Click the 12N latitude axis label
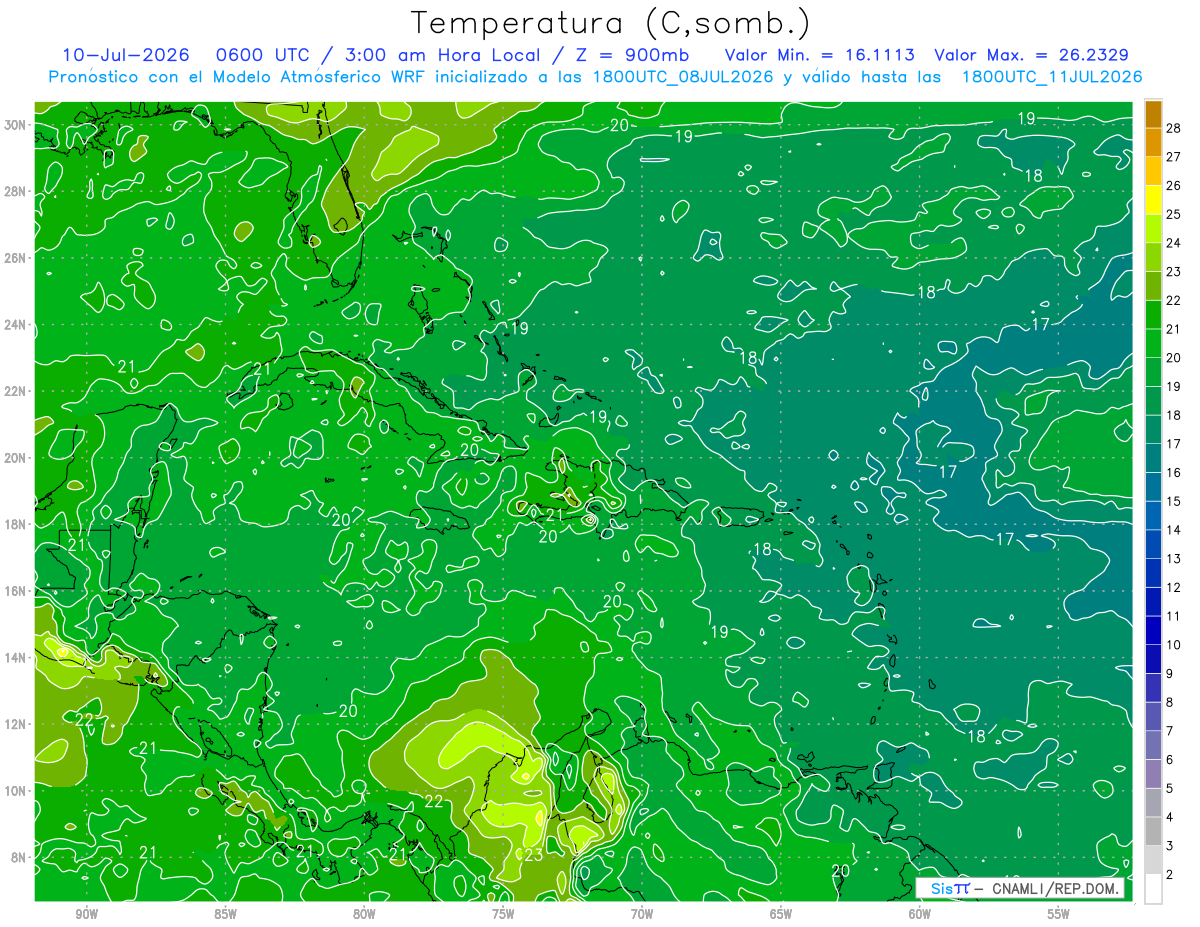The width and height of the screenshot is (1200, 927). tap(16, 724)
